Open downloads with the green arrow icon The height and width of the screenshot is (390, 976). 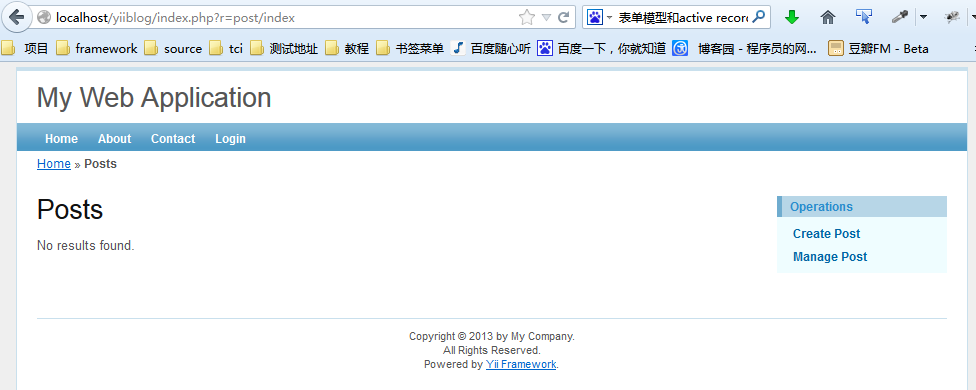[792, 17]
